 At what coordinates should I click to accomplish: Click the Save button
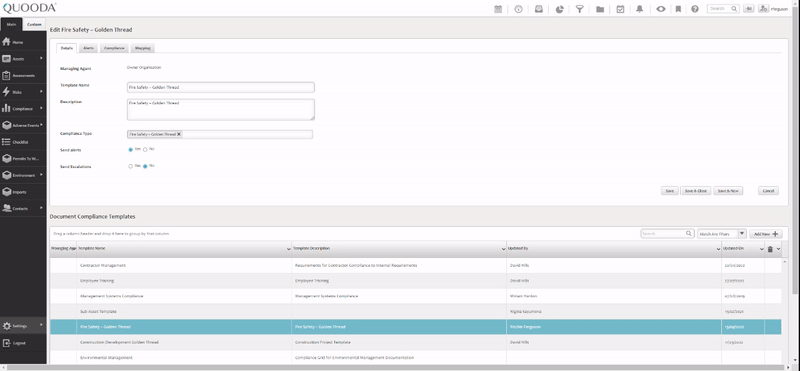[x=669, y=191]
